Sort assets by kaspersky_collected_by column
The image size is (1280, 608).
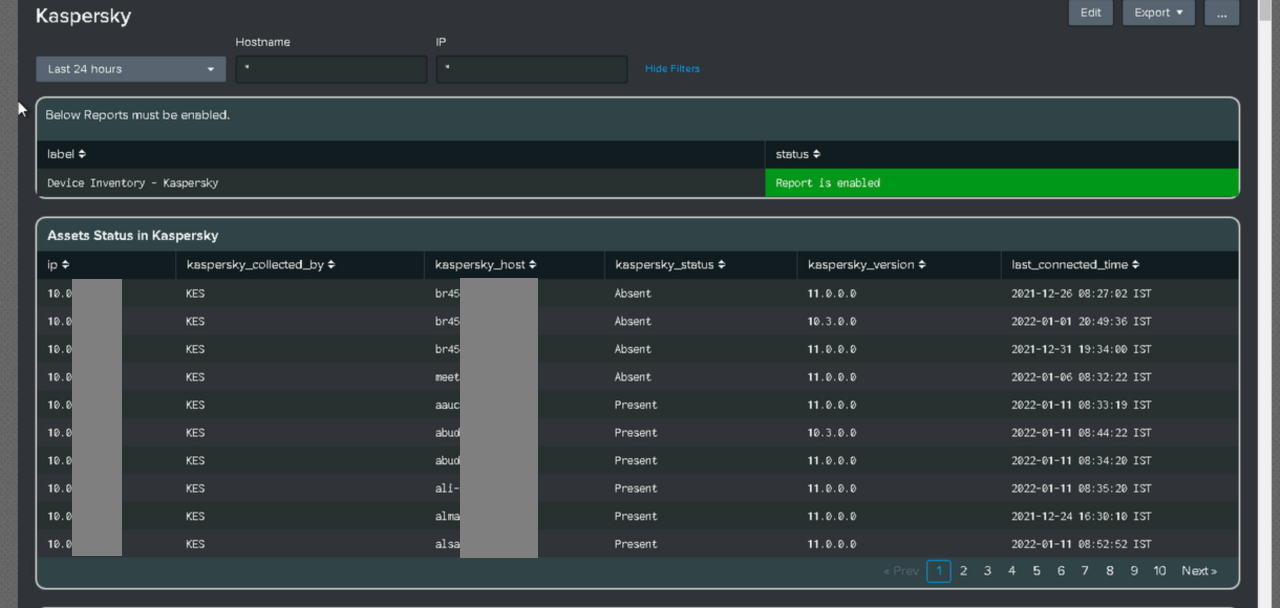pos(260,265)
